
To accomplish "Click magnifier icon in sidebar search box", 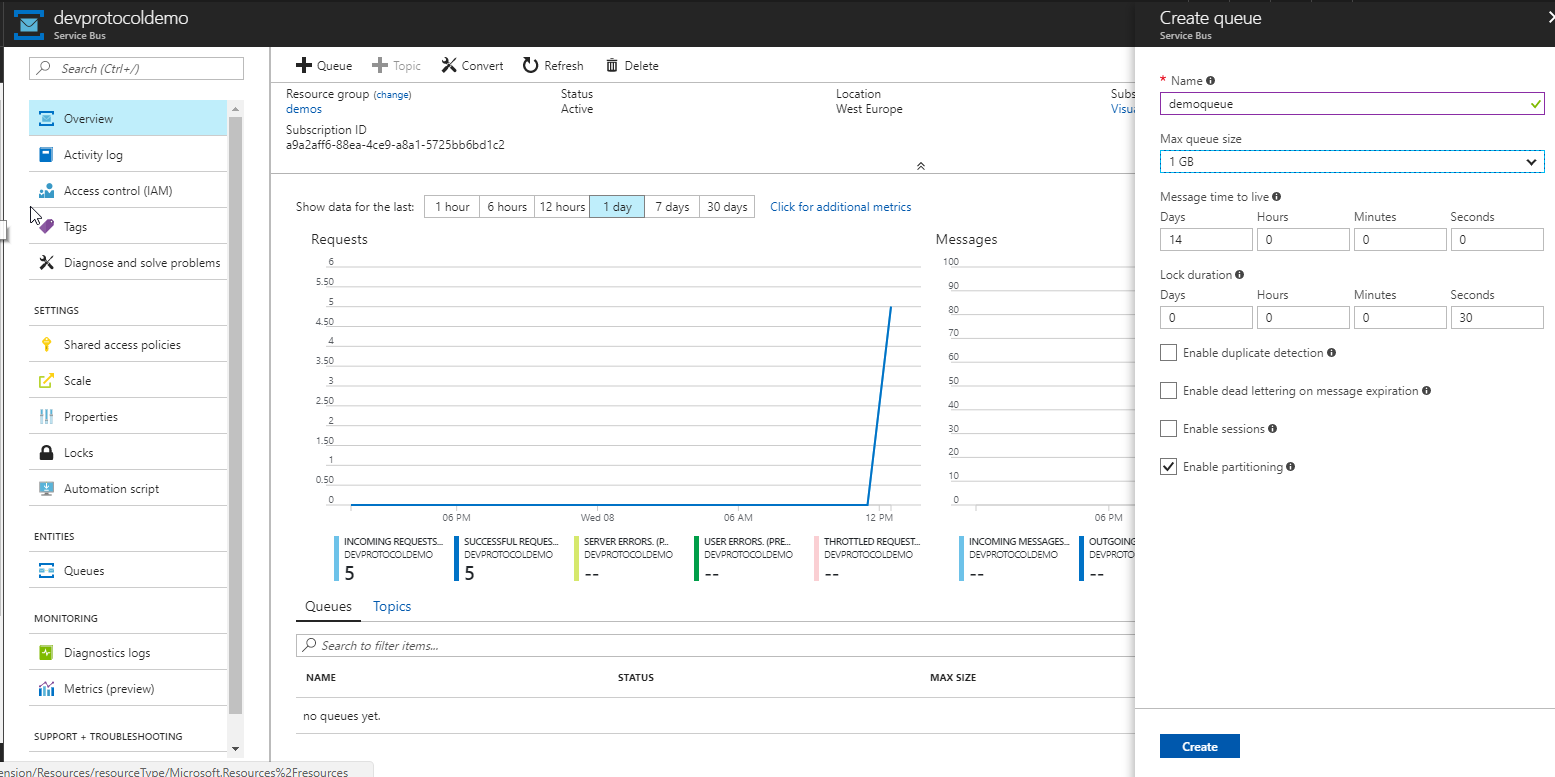I will coord(45,69).
